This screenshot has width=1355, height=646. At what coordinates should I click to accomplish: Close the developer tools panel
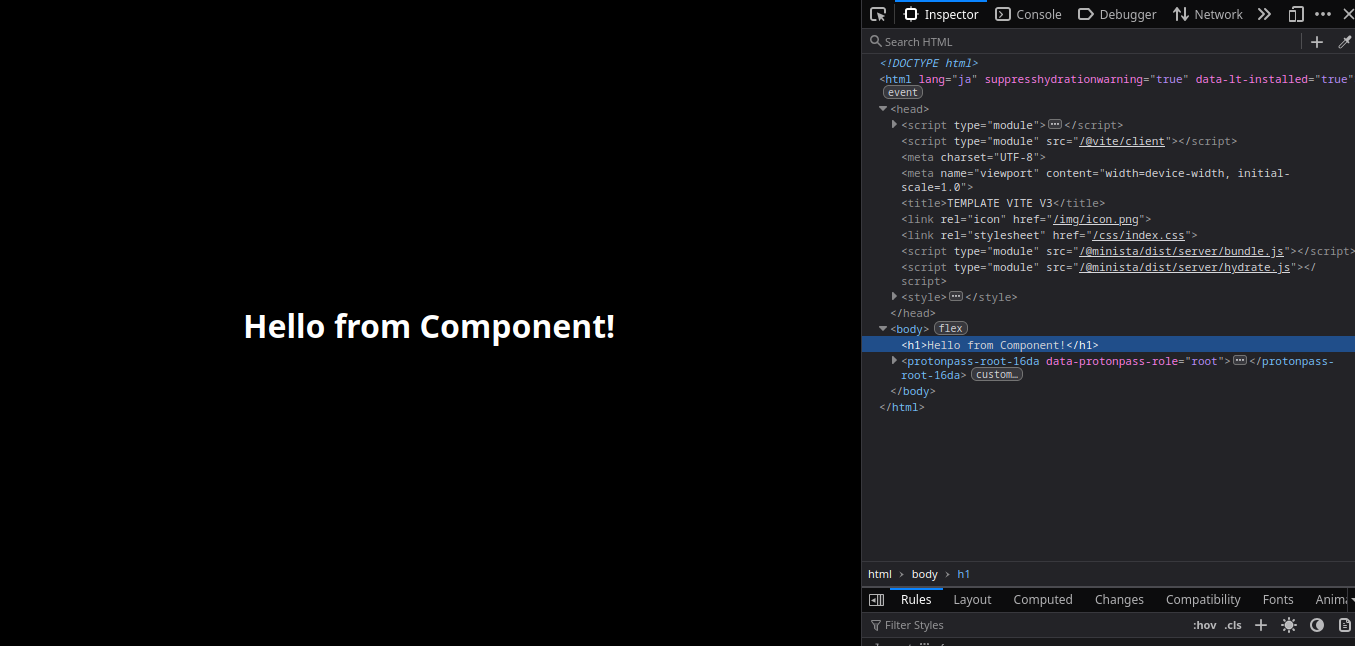[1347, 14]
